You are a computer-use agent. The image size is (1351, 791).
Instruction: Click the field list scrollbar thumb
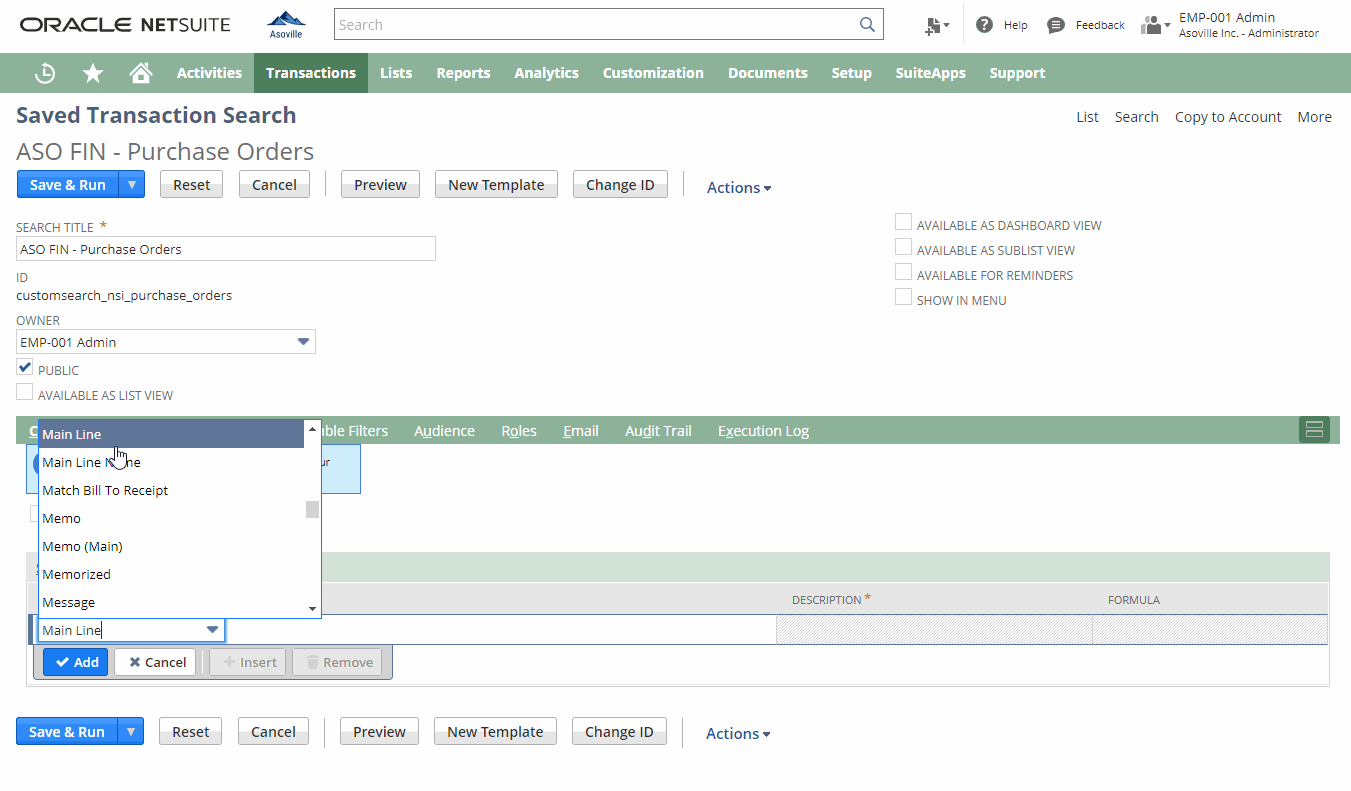[312, 509]
